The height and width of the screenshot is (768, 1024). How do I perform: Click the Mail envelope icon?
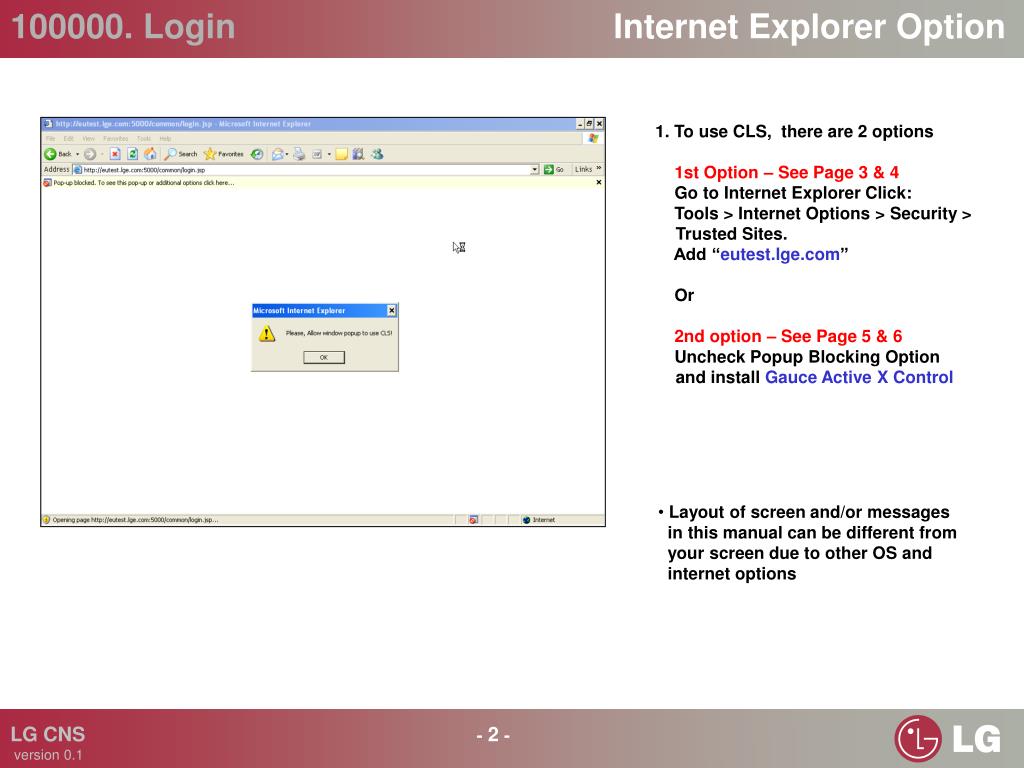tap(278, 154)
